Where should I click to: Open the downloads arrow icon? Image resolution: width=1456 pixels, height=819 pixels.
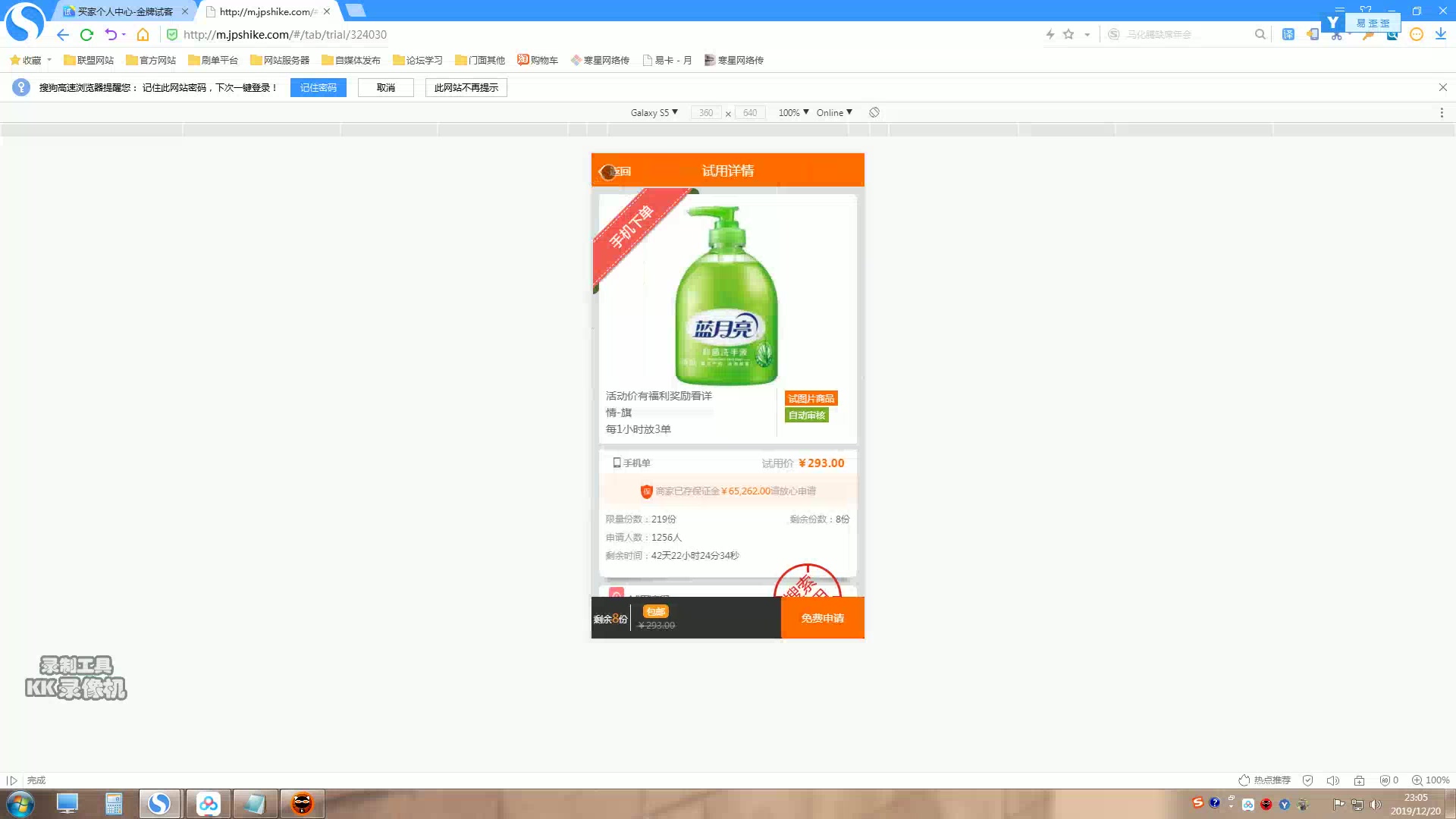coord(1440,34)
